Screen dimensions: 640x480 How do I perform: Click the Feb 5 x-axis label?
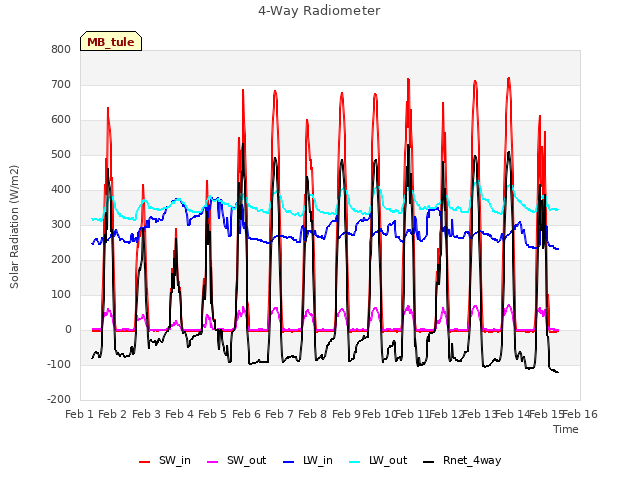212,414
